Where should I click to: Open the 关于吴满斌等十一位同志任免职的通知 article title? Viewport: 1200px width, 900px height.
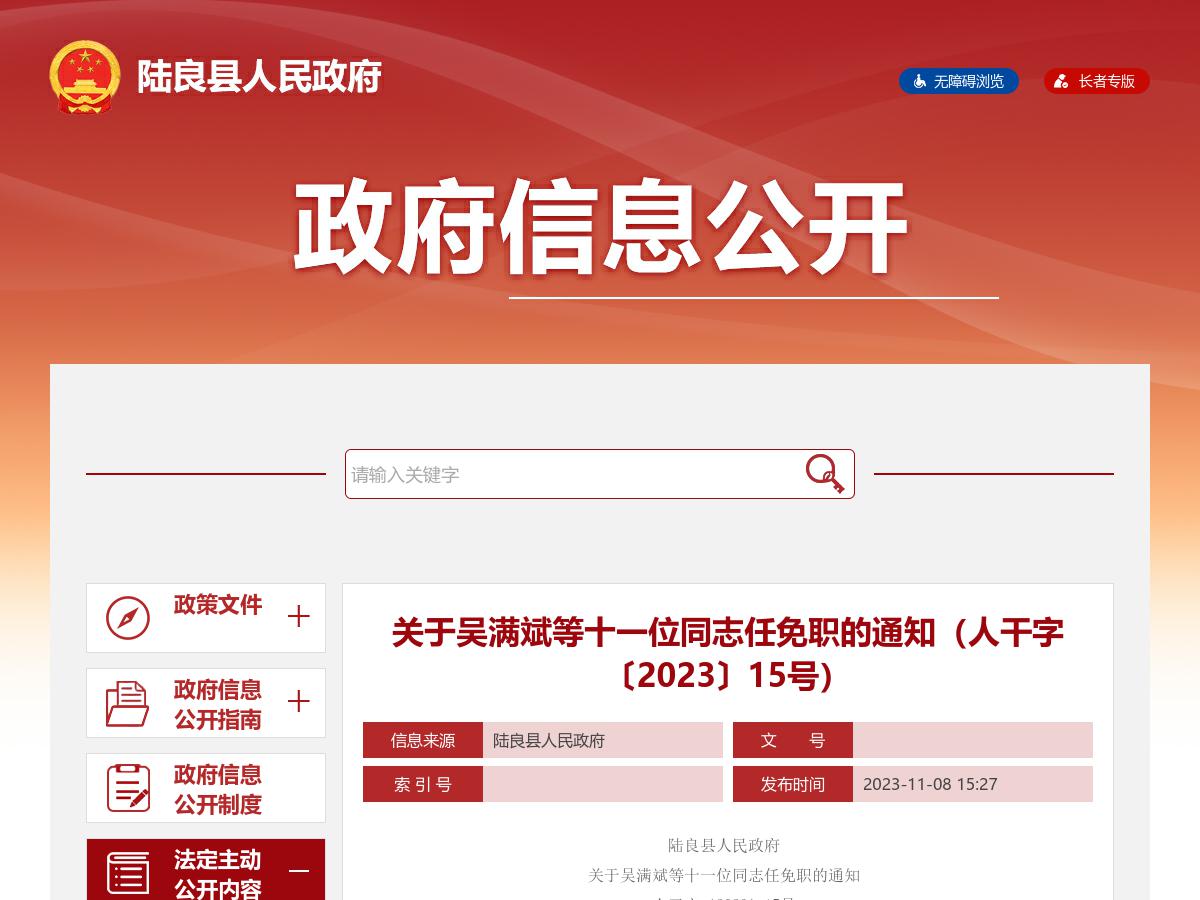[x=727, y=651]
